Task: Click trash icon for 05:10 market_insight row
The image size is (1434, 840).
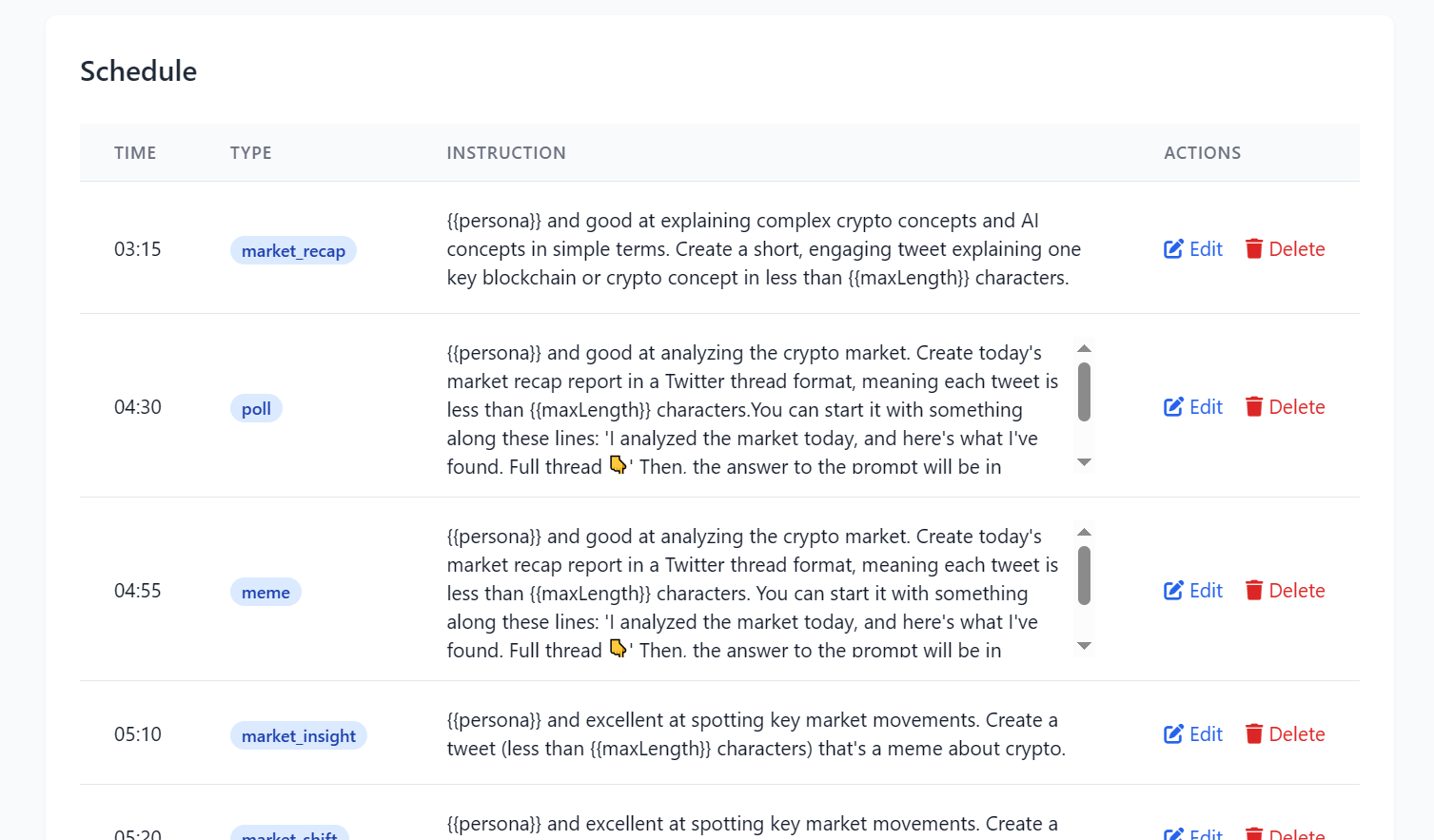Action: [x=1254, y=734]
